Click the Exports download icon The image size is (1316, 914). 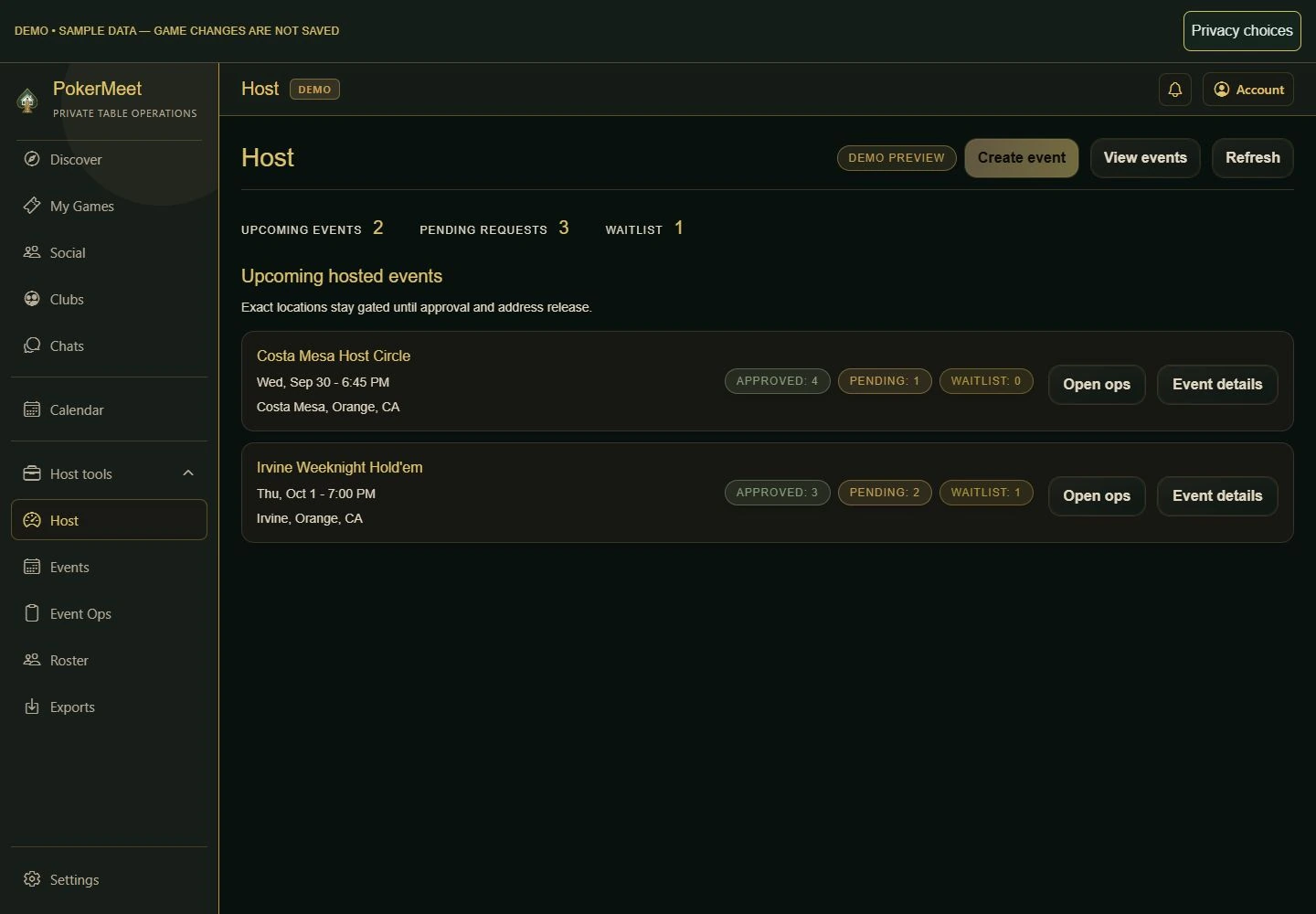pyautogui.click(x=32, y=707)
